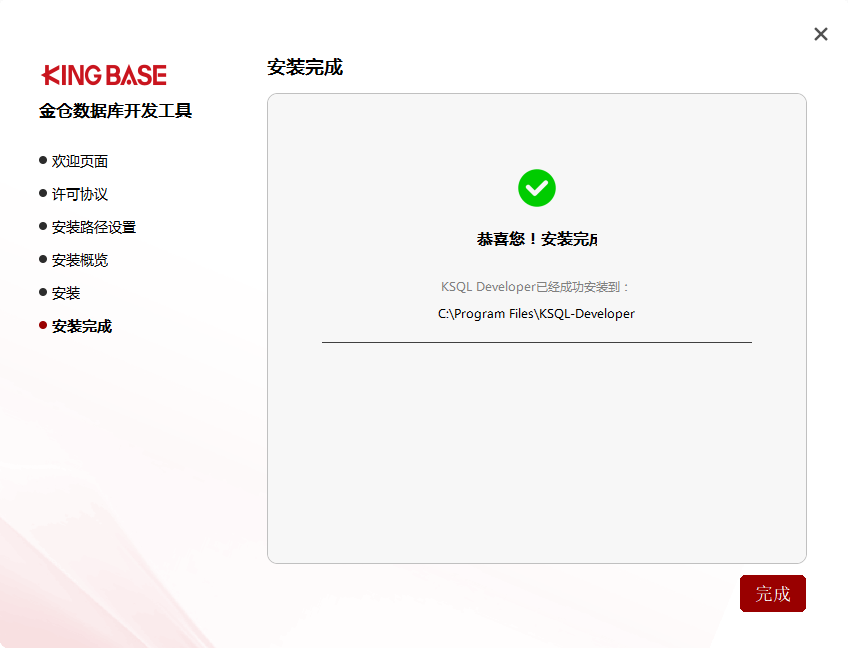This screenshot has width=848, height=648.
Task: Click the 恭喜您！安装完成 message
Action: coord(537,240)
